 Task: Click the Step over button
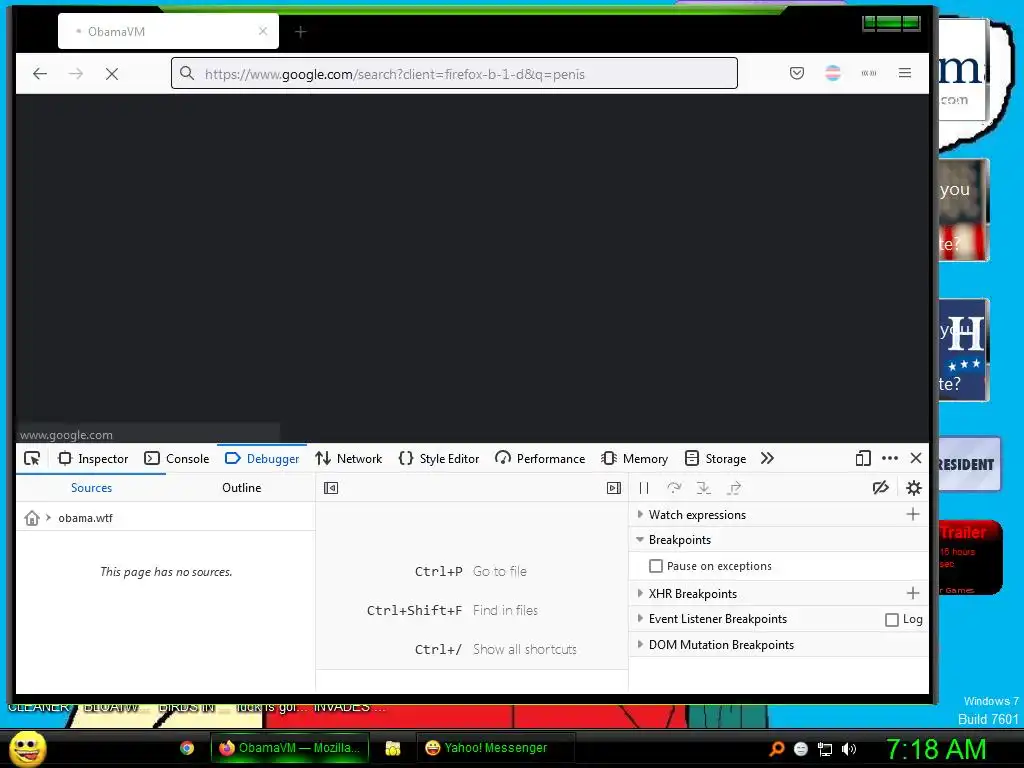[674, 488]
